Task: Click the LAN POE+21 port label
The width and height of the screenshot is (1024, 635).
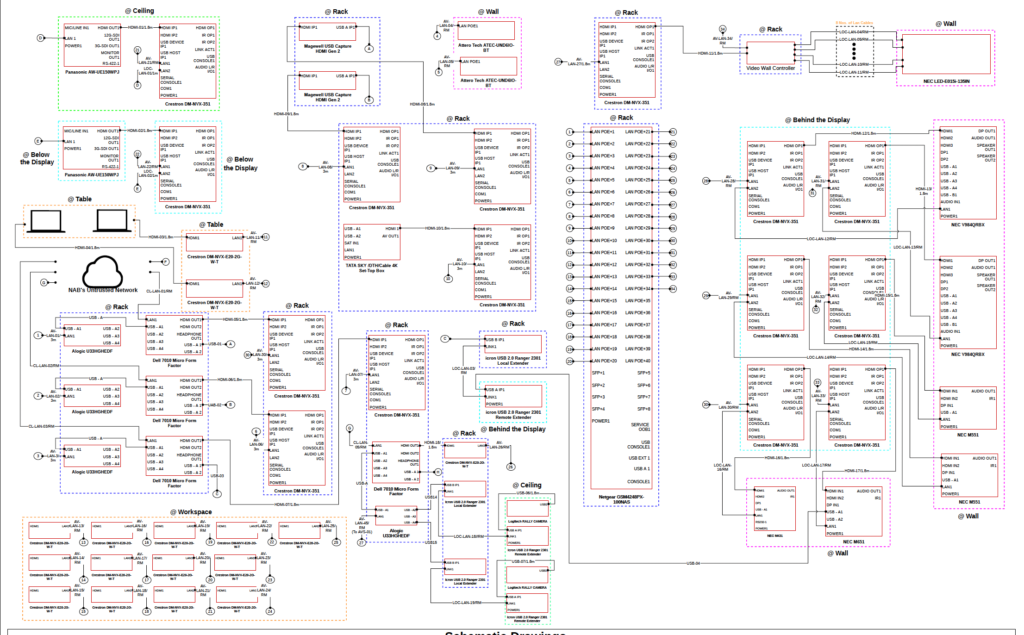Action: (x=638, y=132)
